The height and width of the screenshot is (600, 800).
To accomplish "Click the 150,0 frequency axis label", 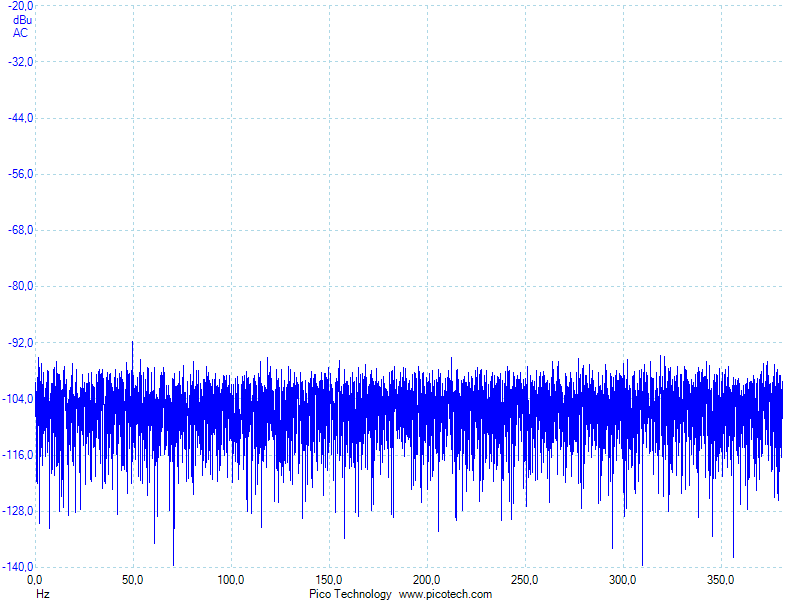I will click(329, 580).
